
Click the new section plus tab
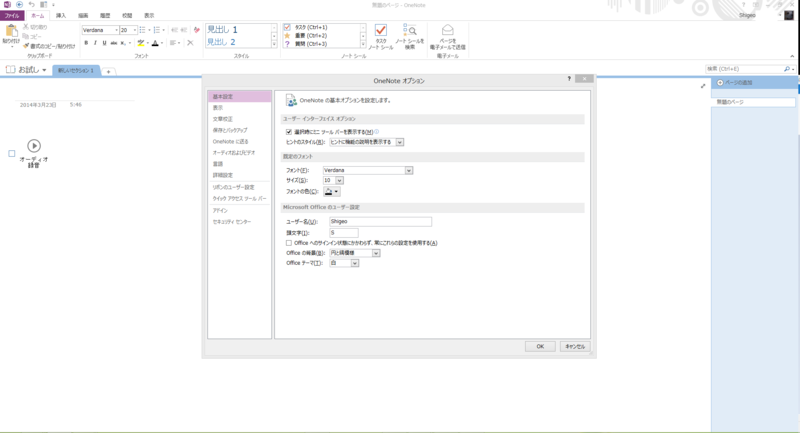[x=108, y=72]
